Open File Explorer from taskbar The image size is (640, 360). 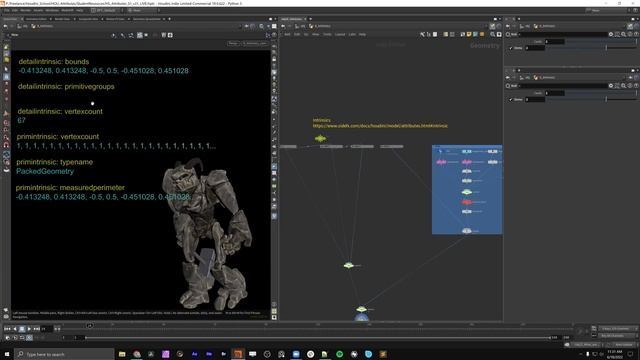click(122, 354)
